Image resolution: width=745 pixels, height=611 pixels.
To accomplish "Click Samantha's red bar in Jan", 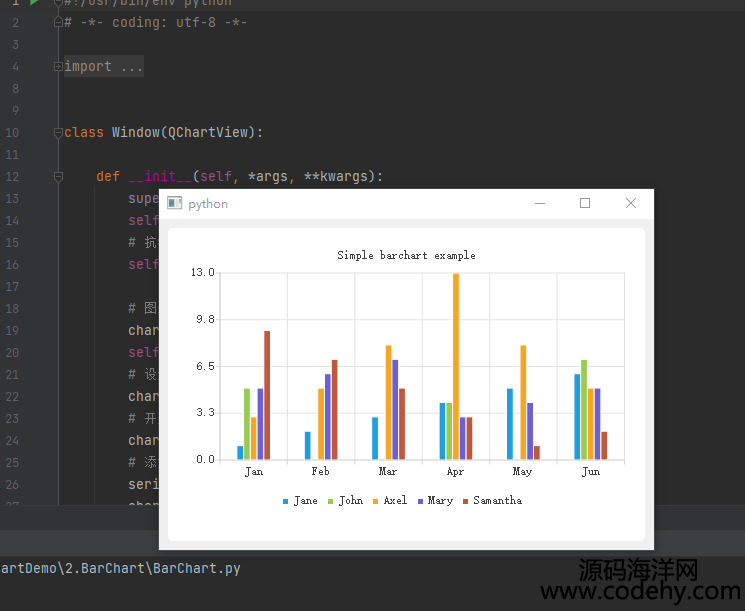I will pos(267,395).
